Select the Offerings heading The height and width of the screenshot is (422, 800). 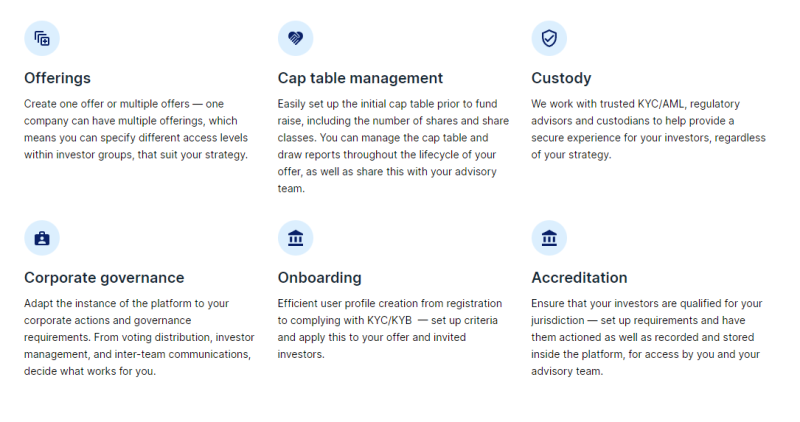tap(57, 78)
